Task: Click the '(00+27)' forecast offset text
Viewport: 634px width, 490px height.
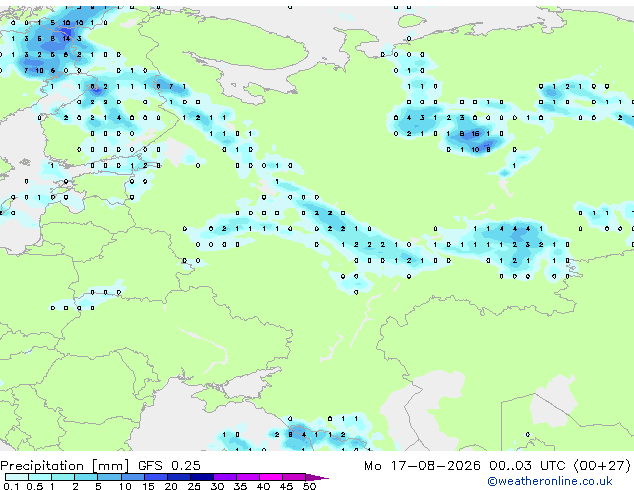Action: click(x=602, y=465)
